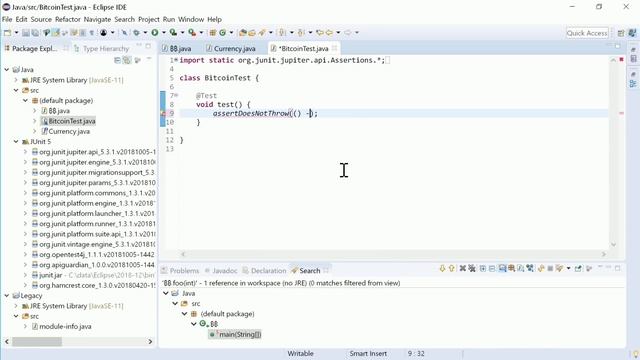Click the 'Smart Insert' status bar text
This screenshot has height=360, width=640.
[x=368, y=353]
